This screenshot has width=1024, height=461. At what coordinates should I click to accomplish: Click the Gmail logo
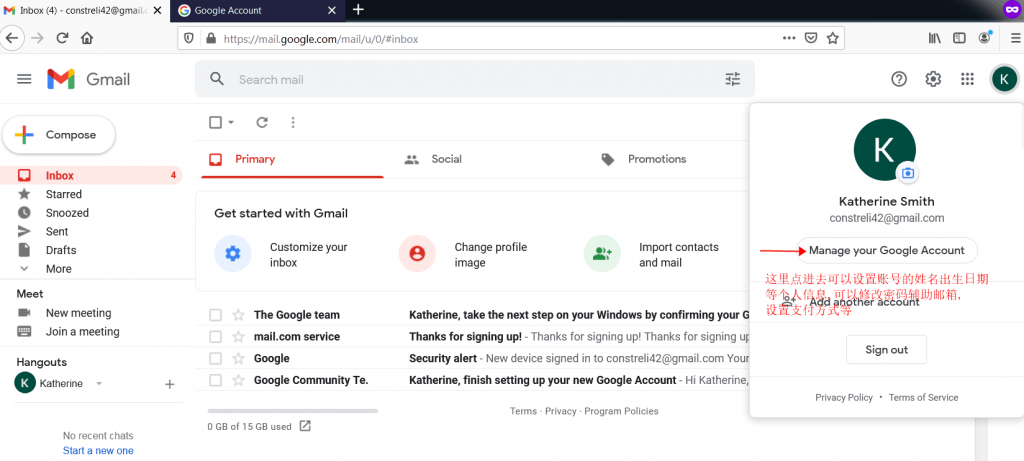click(x=88, y=79)
